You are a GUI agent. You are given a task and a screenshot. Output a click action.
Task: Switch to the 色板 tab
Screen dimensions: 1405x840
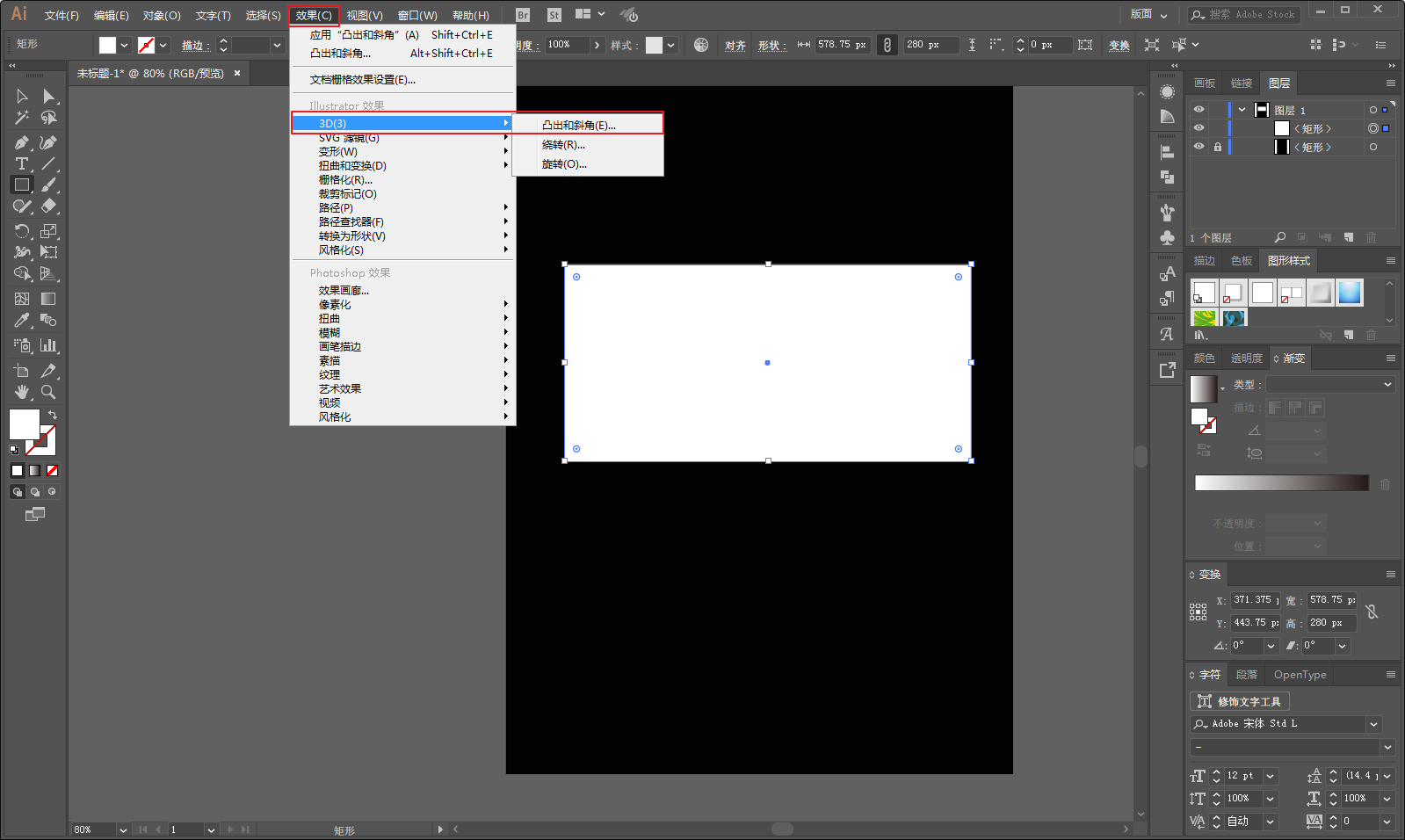(x=1242, y=261)
